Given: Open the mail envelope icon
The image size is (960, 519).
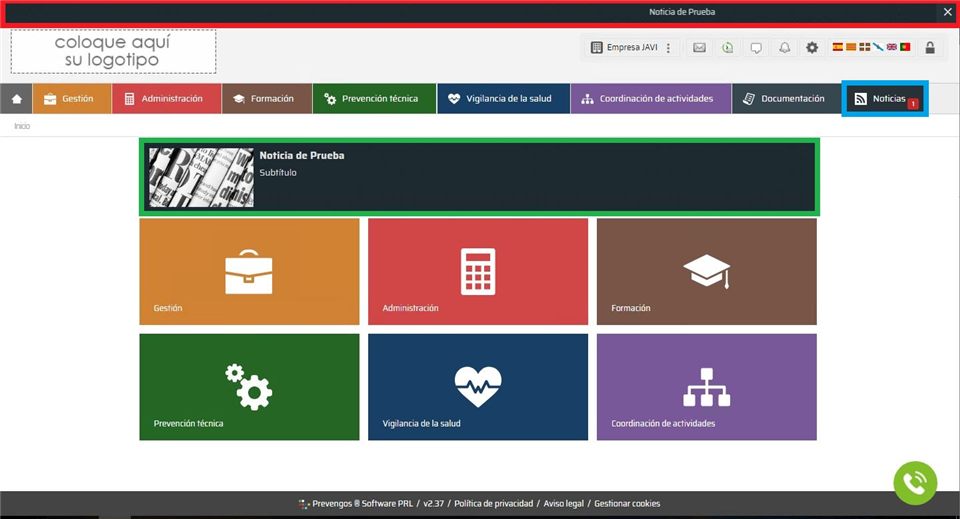Looking at the screenshot, I should click(x=699, y=48).
